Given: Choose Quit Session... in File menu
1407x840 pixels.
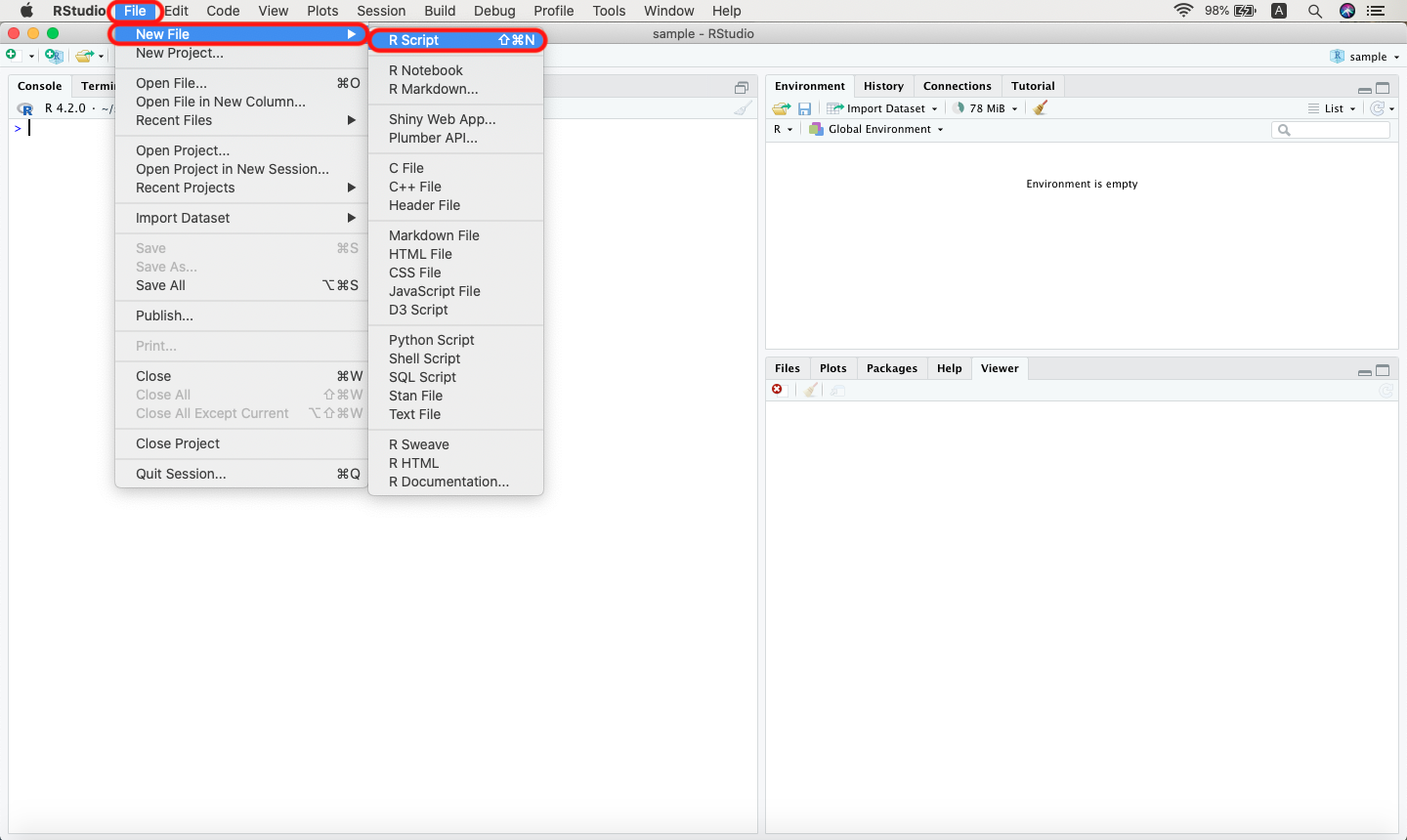Looking at the screenshot, I should coord(241,474).
